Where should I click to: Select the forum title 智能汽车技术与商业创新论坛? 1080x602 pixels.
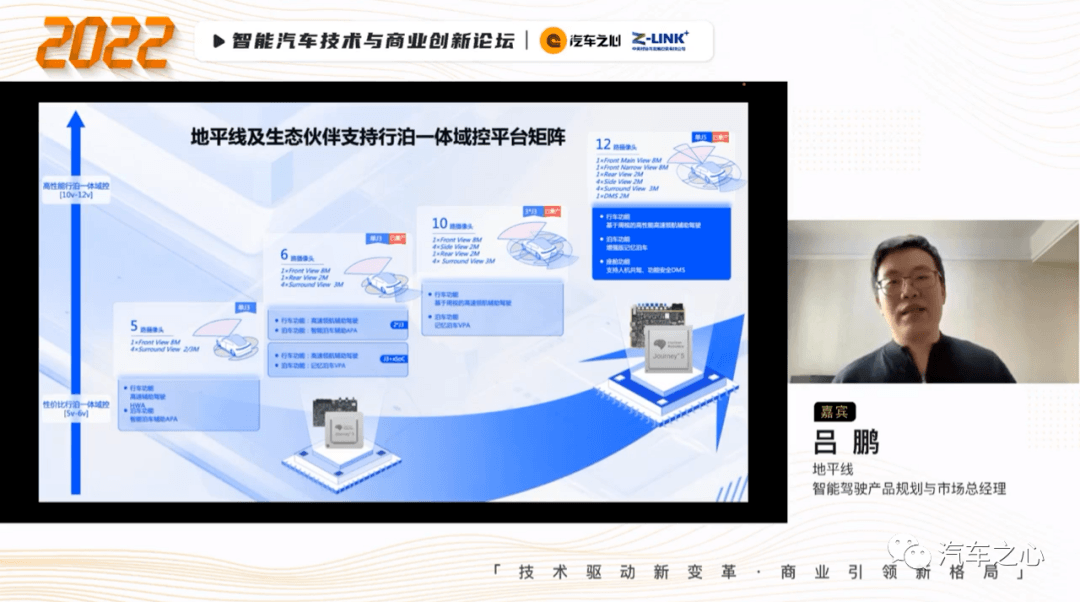[373, 41]
